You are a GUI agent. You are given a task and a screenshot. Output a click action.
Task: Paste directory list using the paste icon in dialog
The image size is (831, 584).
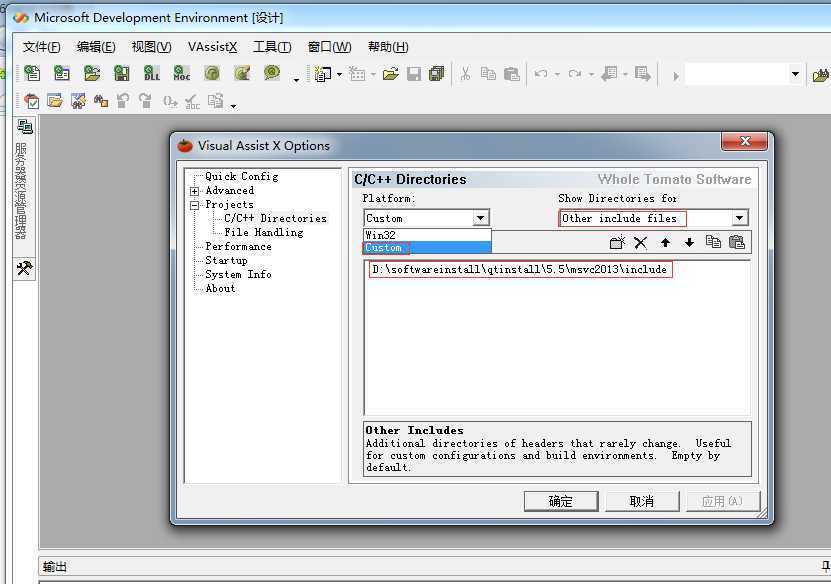737,242
